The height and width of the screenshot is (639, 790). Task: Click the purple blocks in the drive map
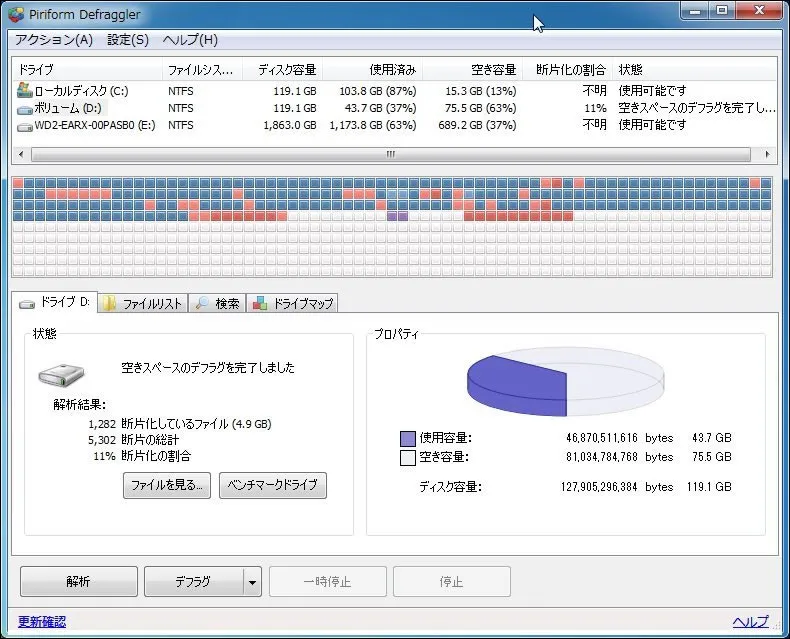[398, 216]
